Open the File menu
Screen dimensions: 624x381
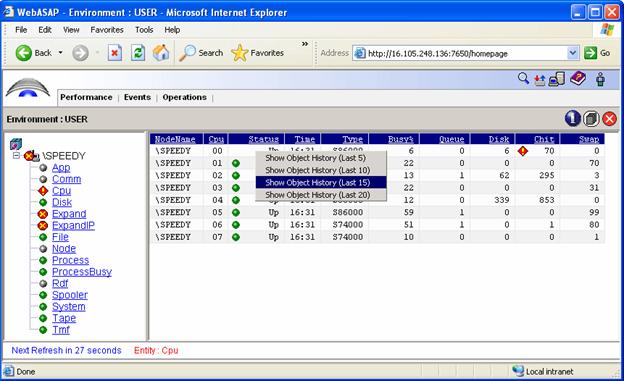[x=21, y=30]
